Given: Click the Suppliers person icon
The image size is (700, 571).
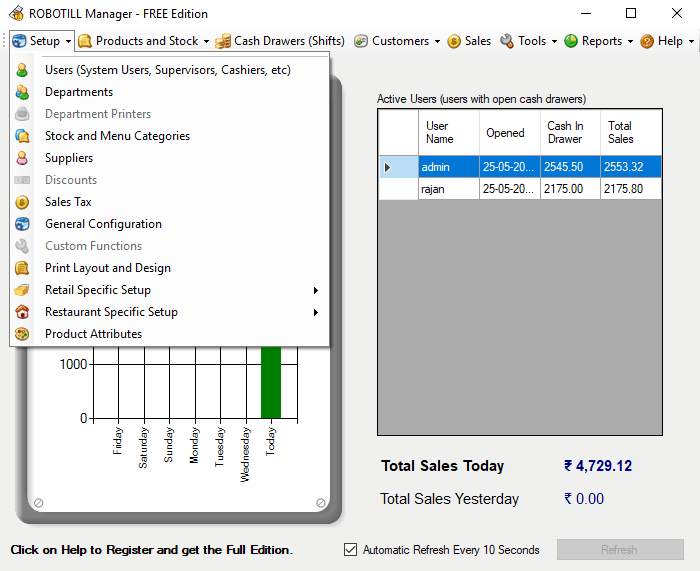Looking at the screenshot, I should pyautogui.click(x=22, y=158).
